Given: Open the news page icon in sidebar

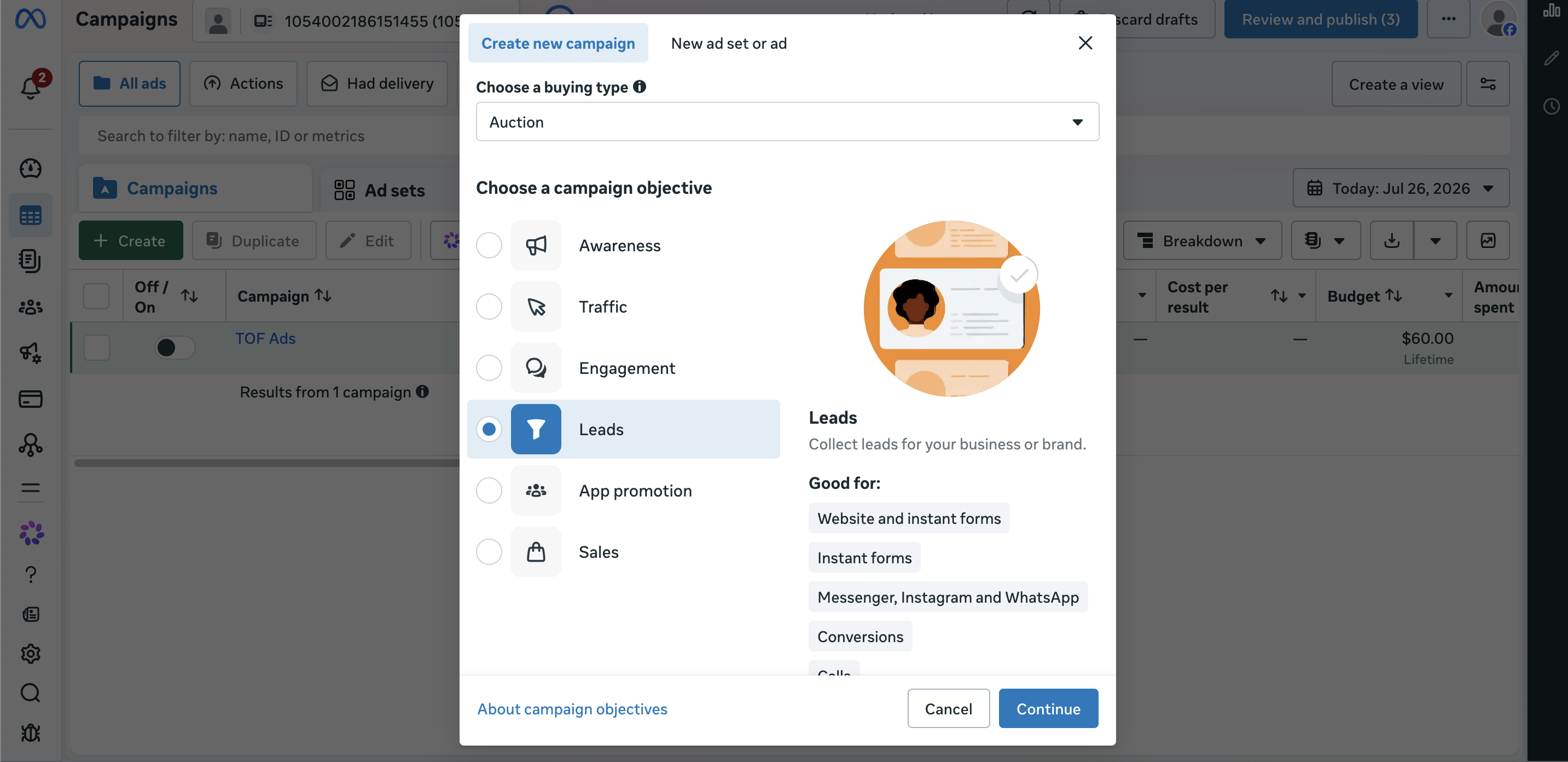Looking at the screenshot, I should pyautogui.click(x=31, y=614).
